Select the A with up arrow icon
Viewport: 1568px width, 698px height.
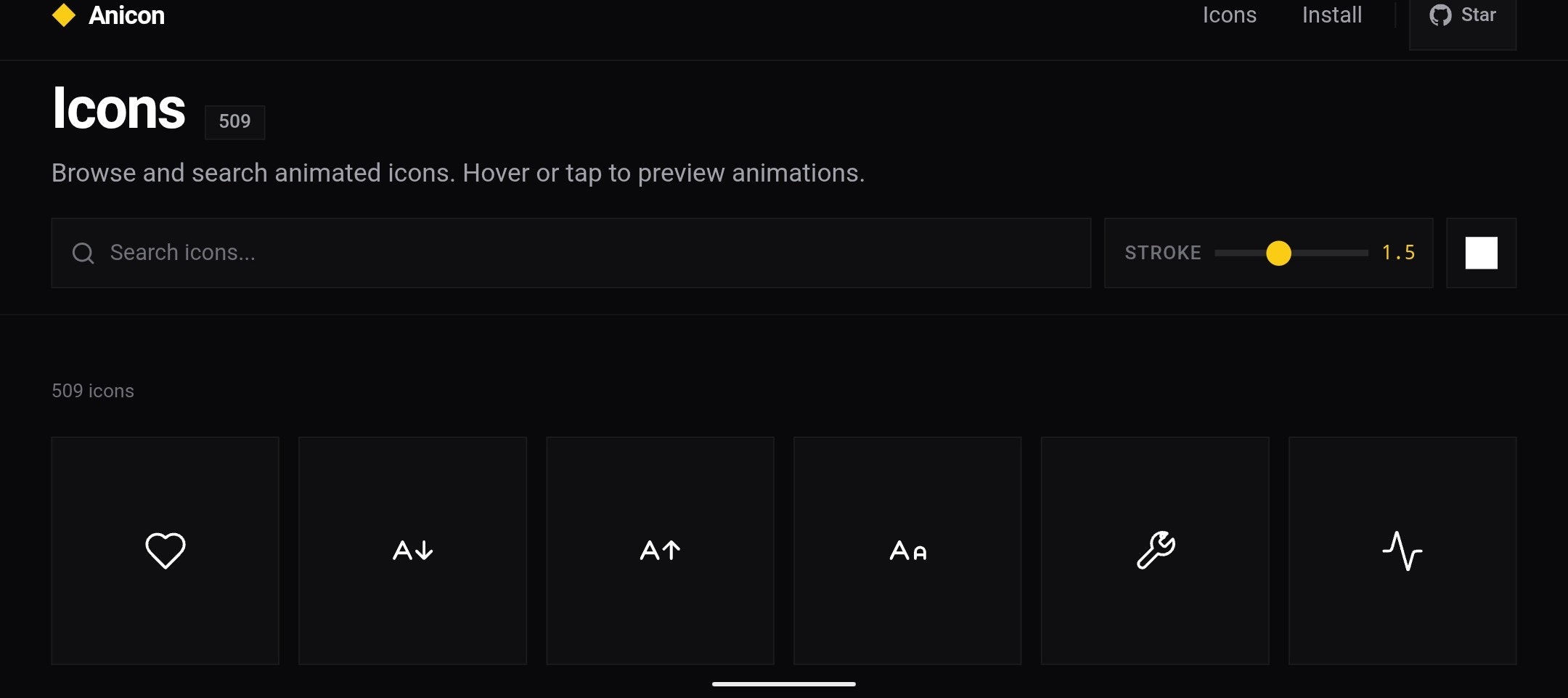[x=660, y=551]
